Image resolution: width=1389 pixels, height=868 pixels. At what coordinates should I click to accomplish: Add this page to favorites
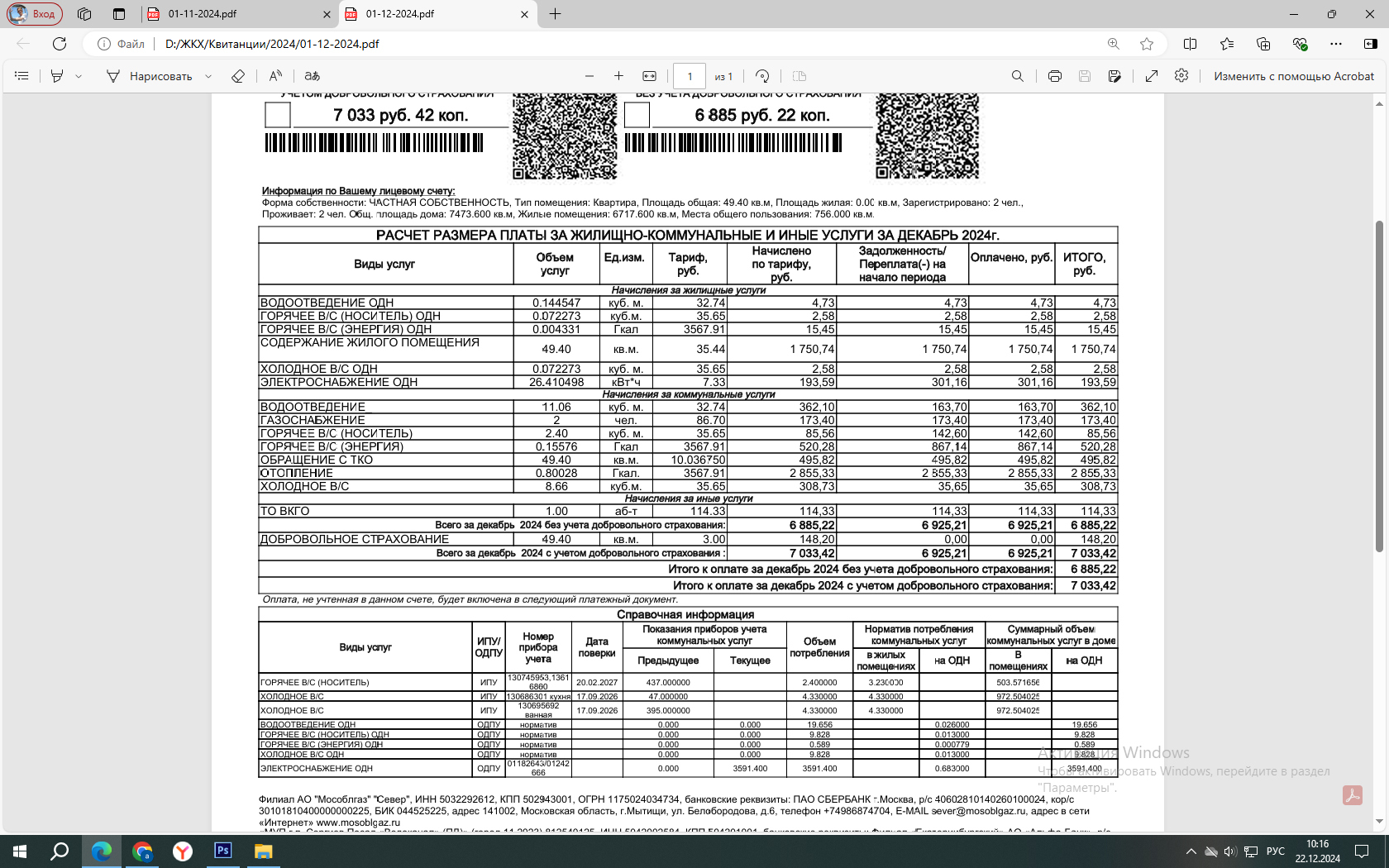[1147, 44]
